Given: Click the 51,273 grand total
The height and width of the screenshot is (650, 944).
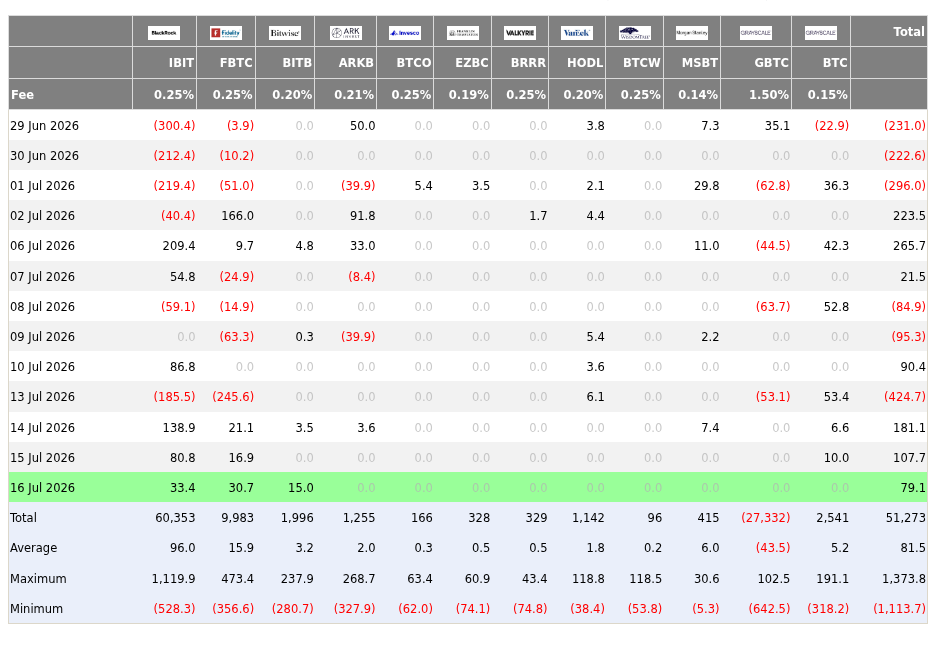Looking at the screenshot, I should click(905, 518).
